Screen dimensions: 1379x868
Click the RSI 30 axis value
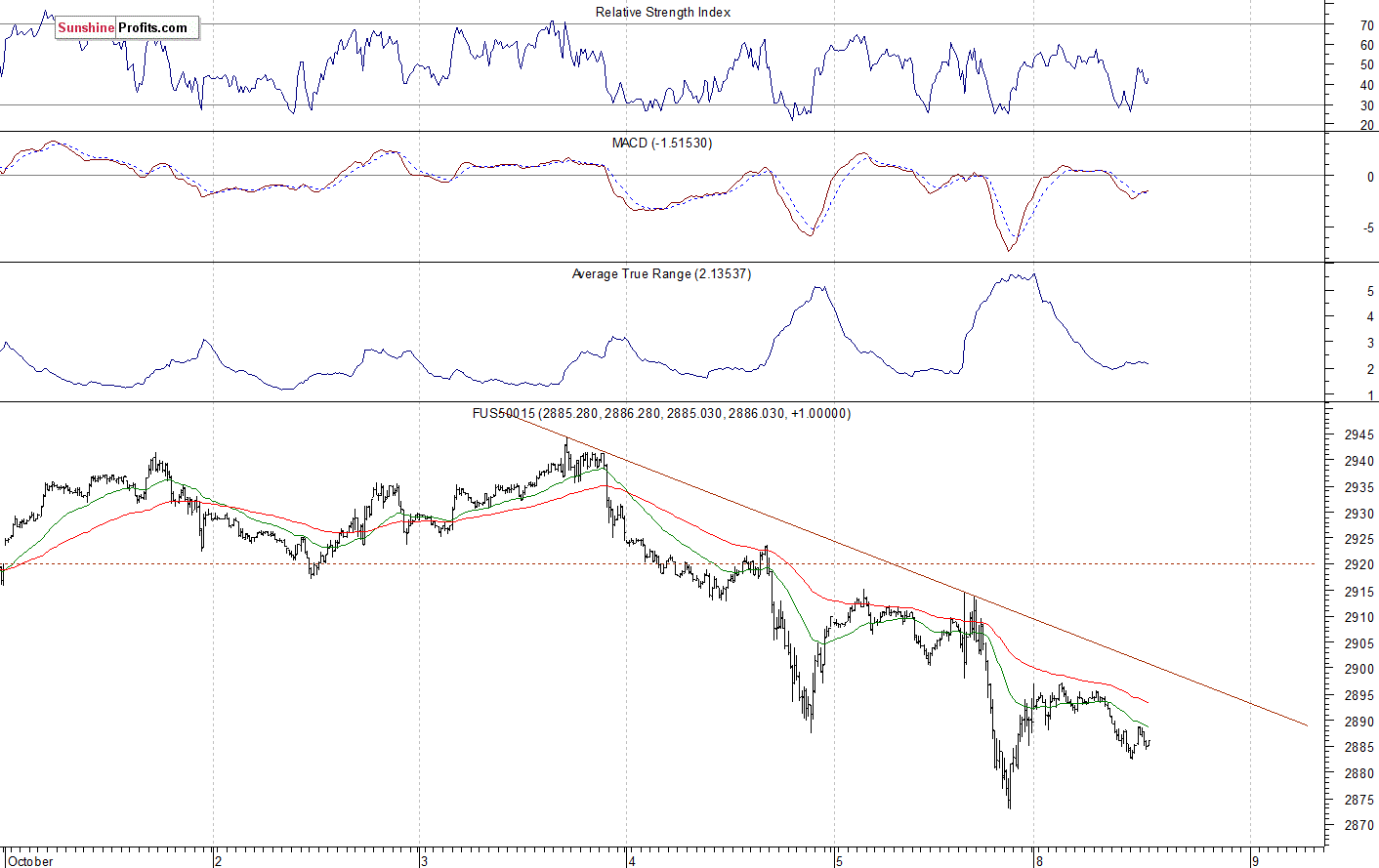click(x=1366, y=105)
